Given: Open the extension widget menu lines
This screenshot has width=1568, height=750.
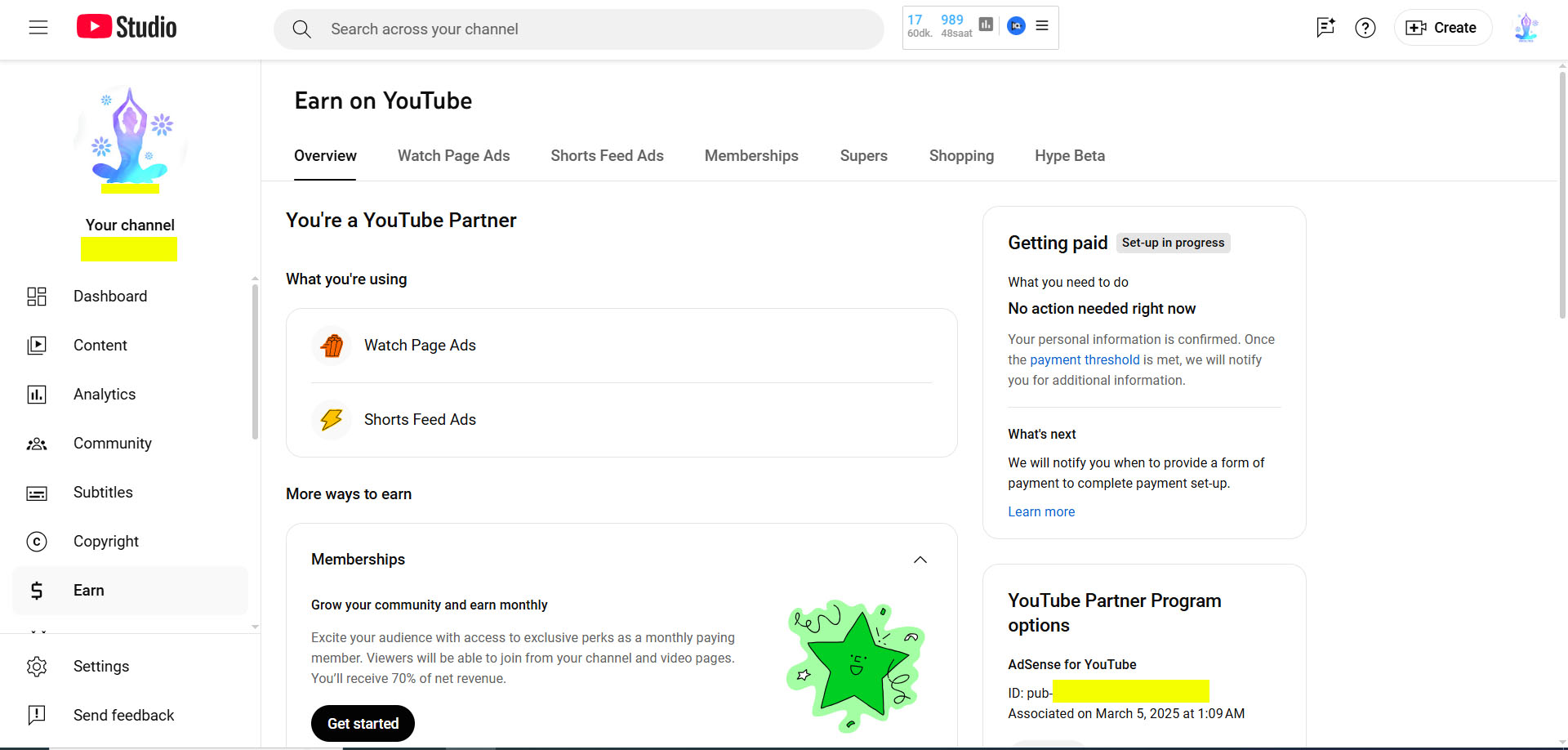Looking at the screenshot, I should tap(1042, 26).
